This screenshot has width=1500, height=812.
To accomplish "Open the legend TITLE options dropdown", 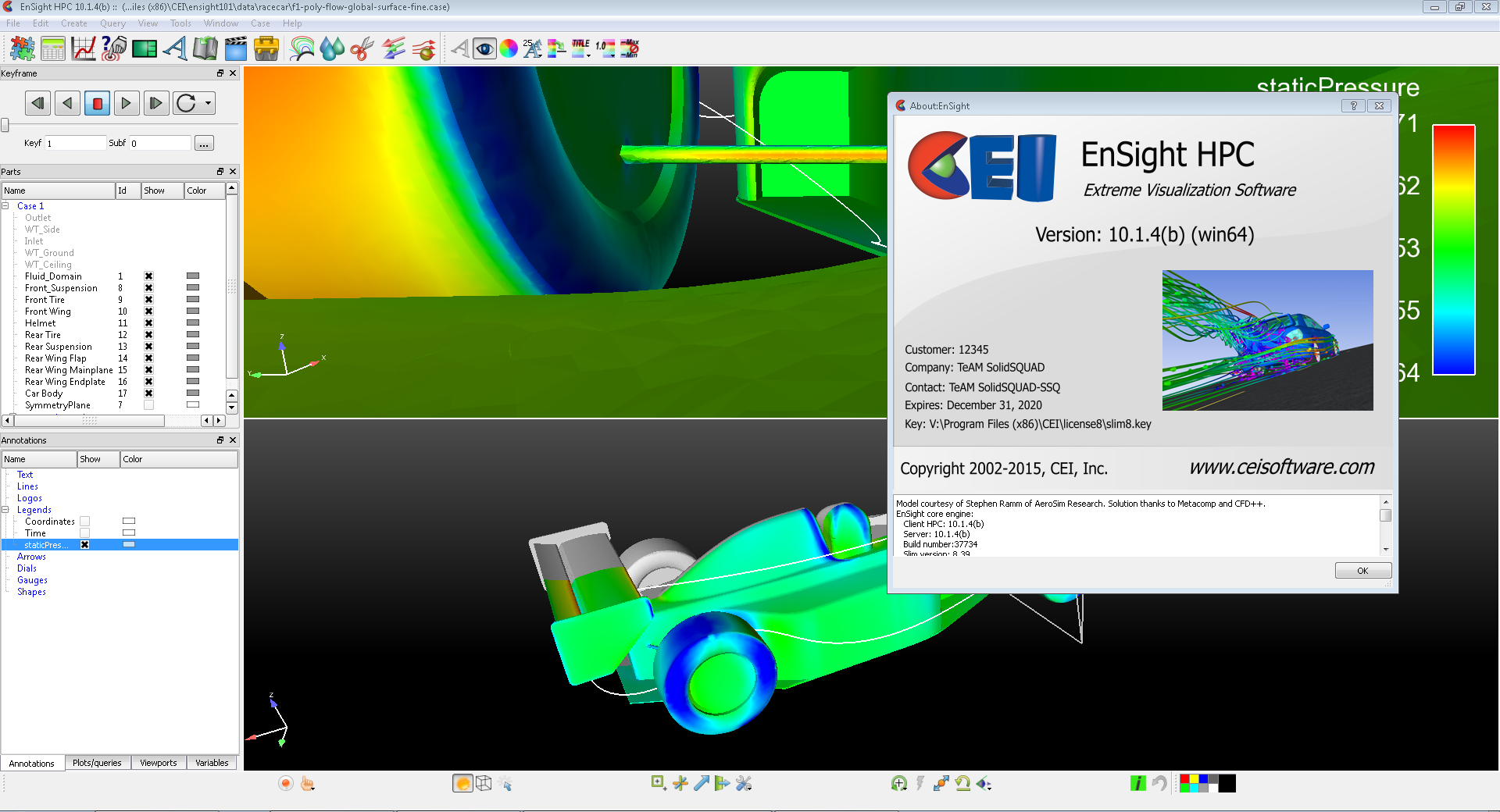I will (x=580, y=48).
